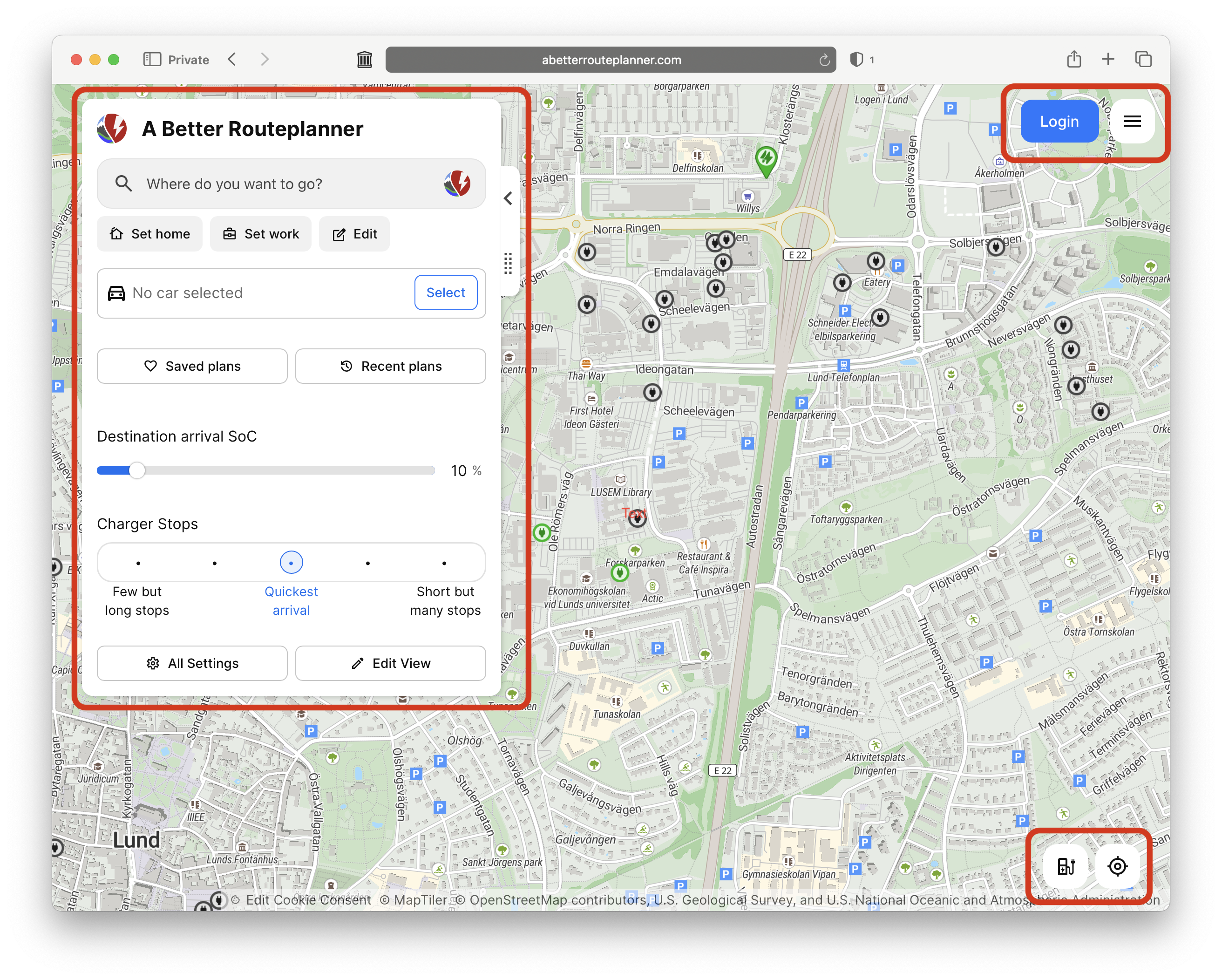Click the Edit saved locations button

tap(354, 234)
